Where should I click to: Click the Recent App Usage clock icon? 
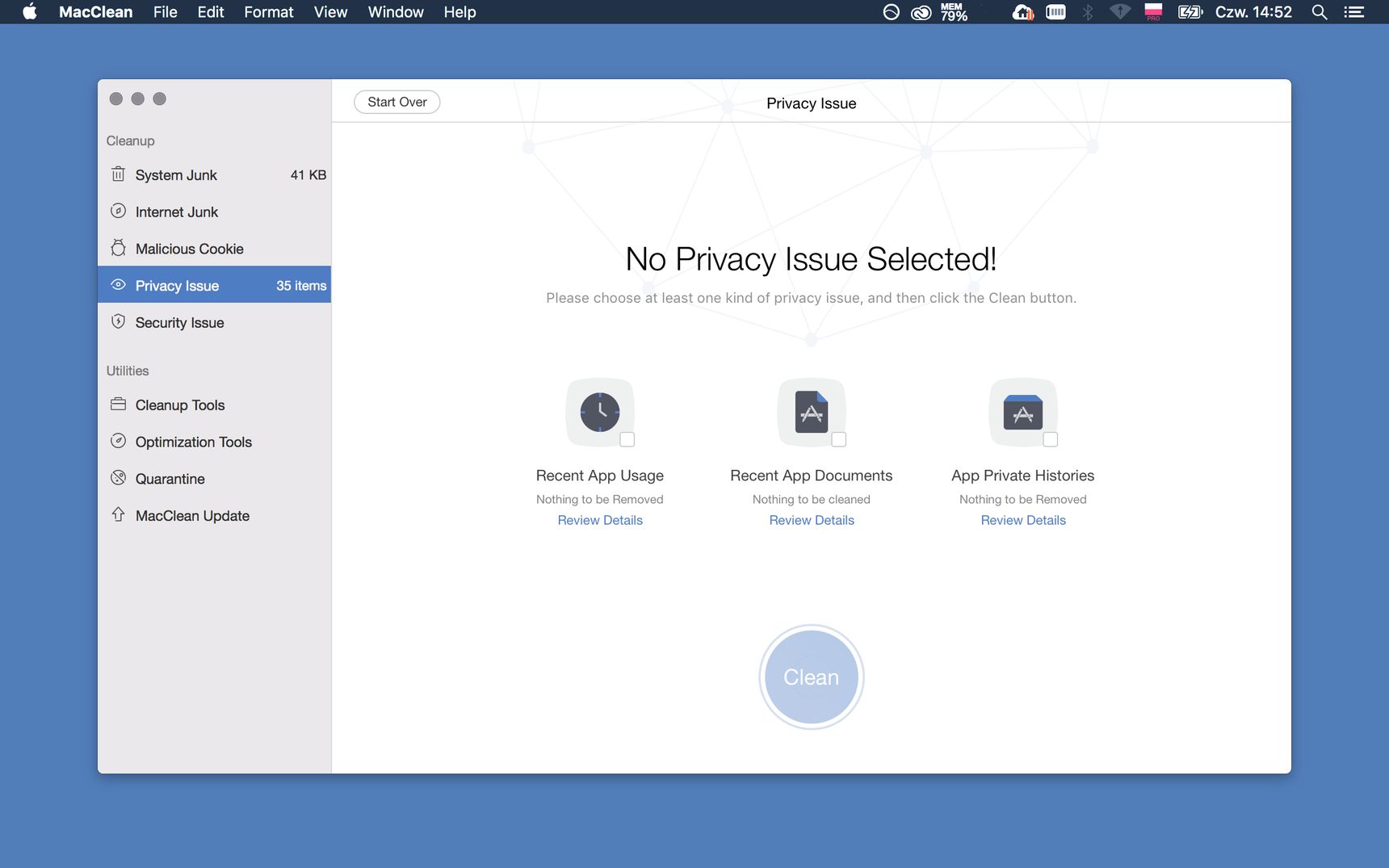point(600,413)
